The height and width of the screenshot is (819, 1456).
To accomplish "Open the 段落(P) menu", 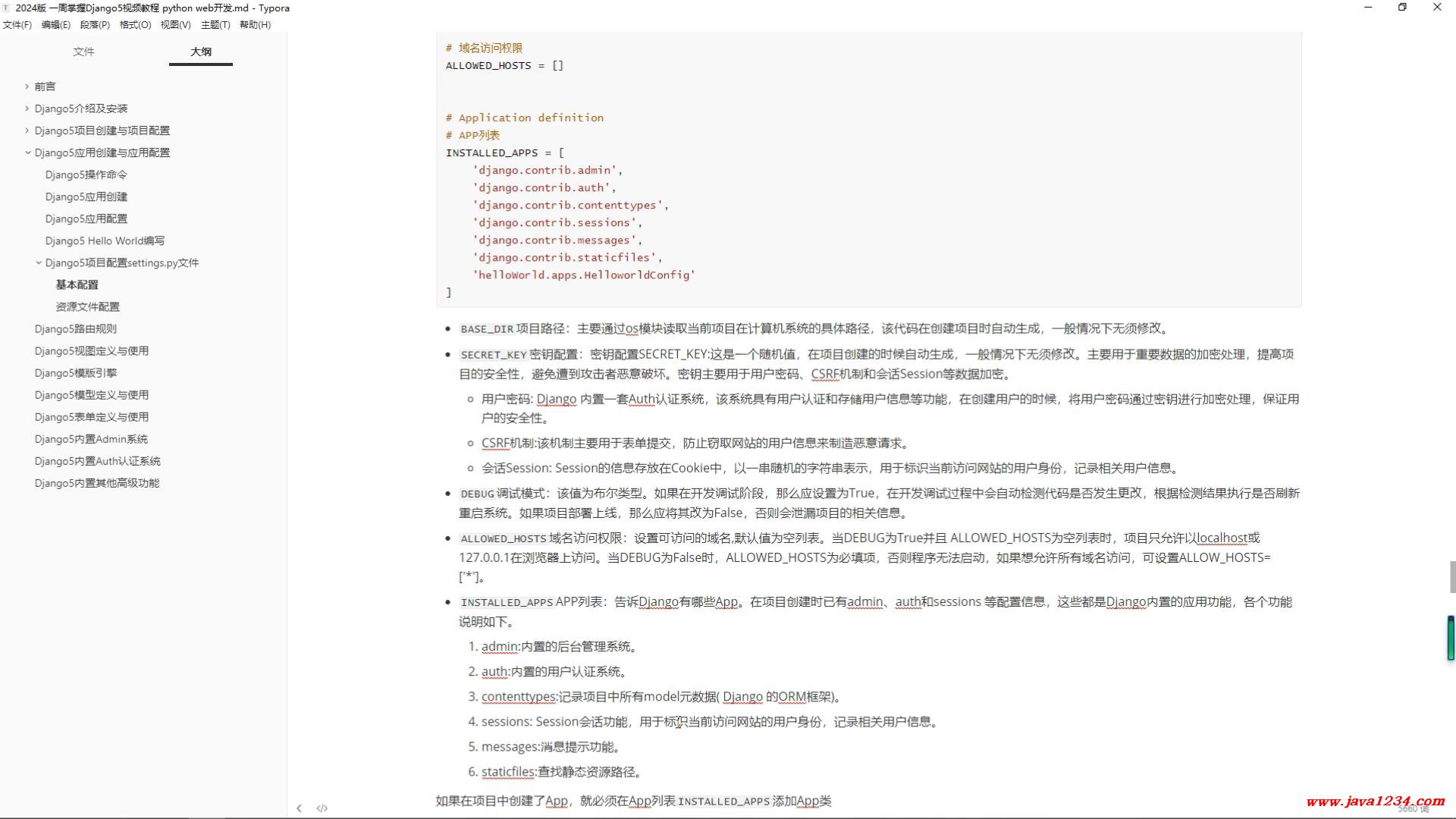I will (95, 25).
